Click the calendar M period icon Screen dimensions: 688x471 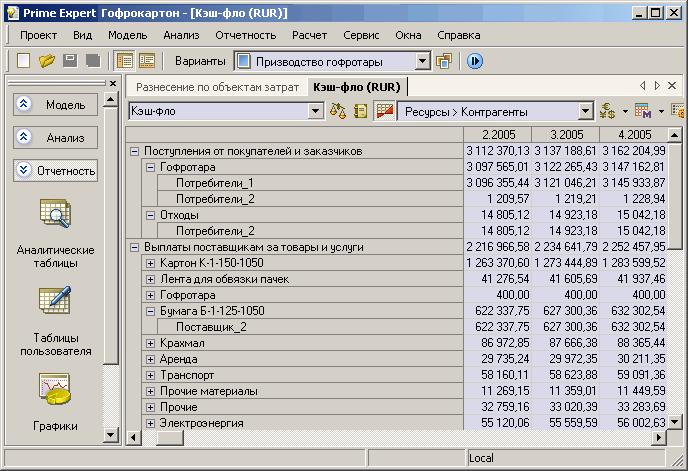[643, 111]
